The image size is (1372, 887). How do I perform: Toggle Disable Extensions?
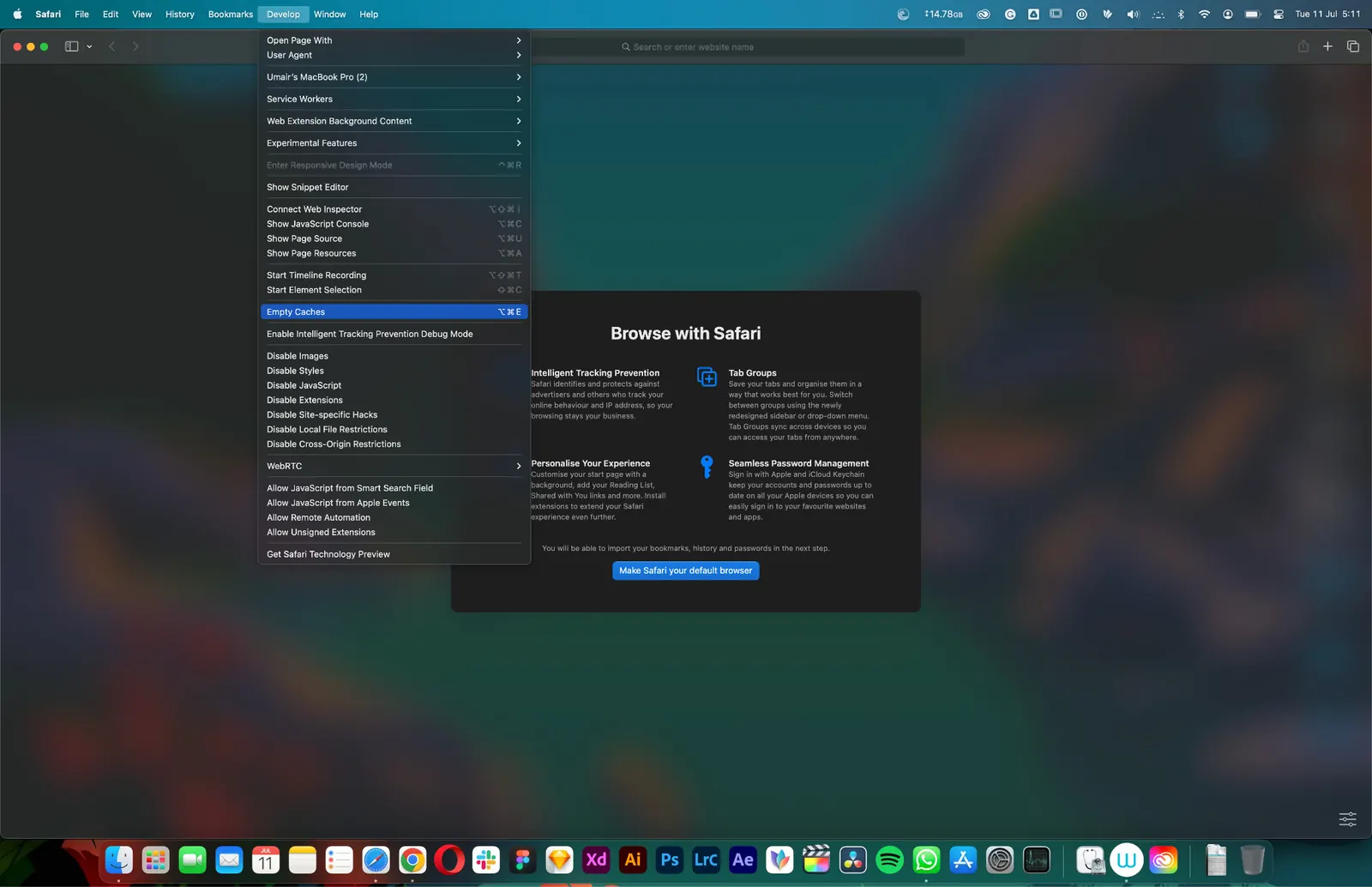pyautogui.click(x=394, y=400)
